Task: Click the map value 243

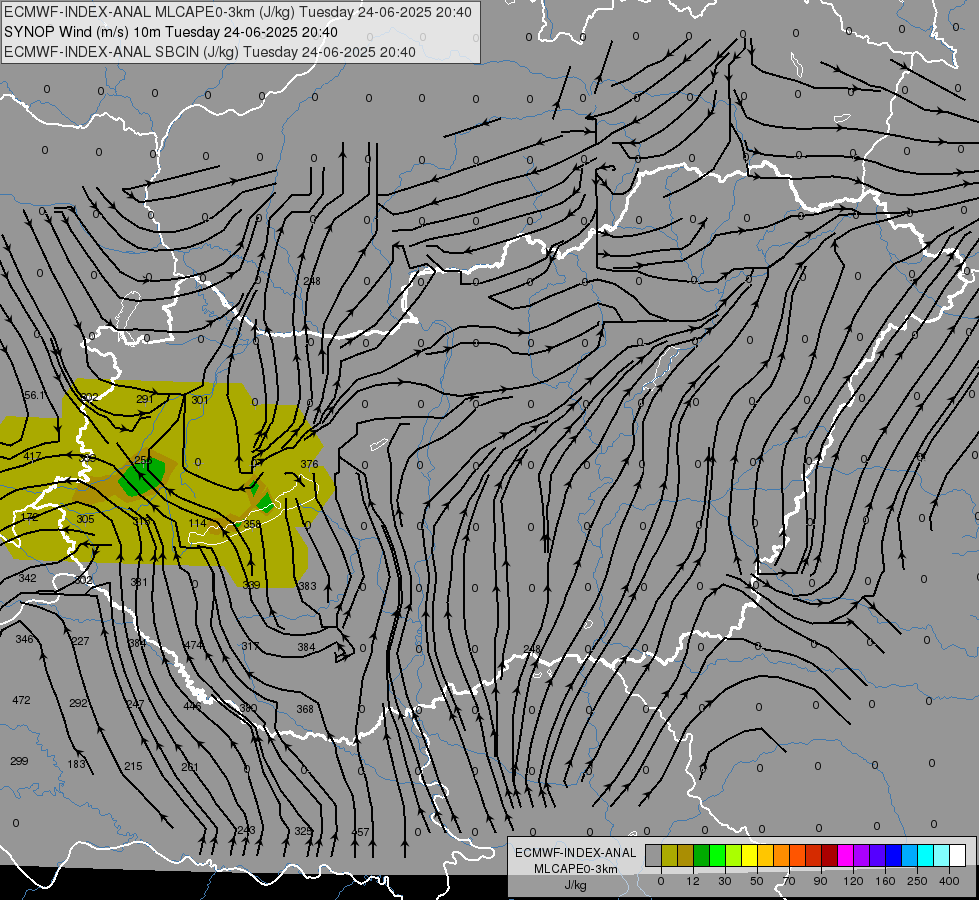Action: click(247, 830)
